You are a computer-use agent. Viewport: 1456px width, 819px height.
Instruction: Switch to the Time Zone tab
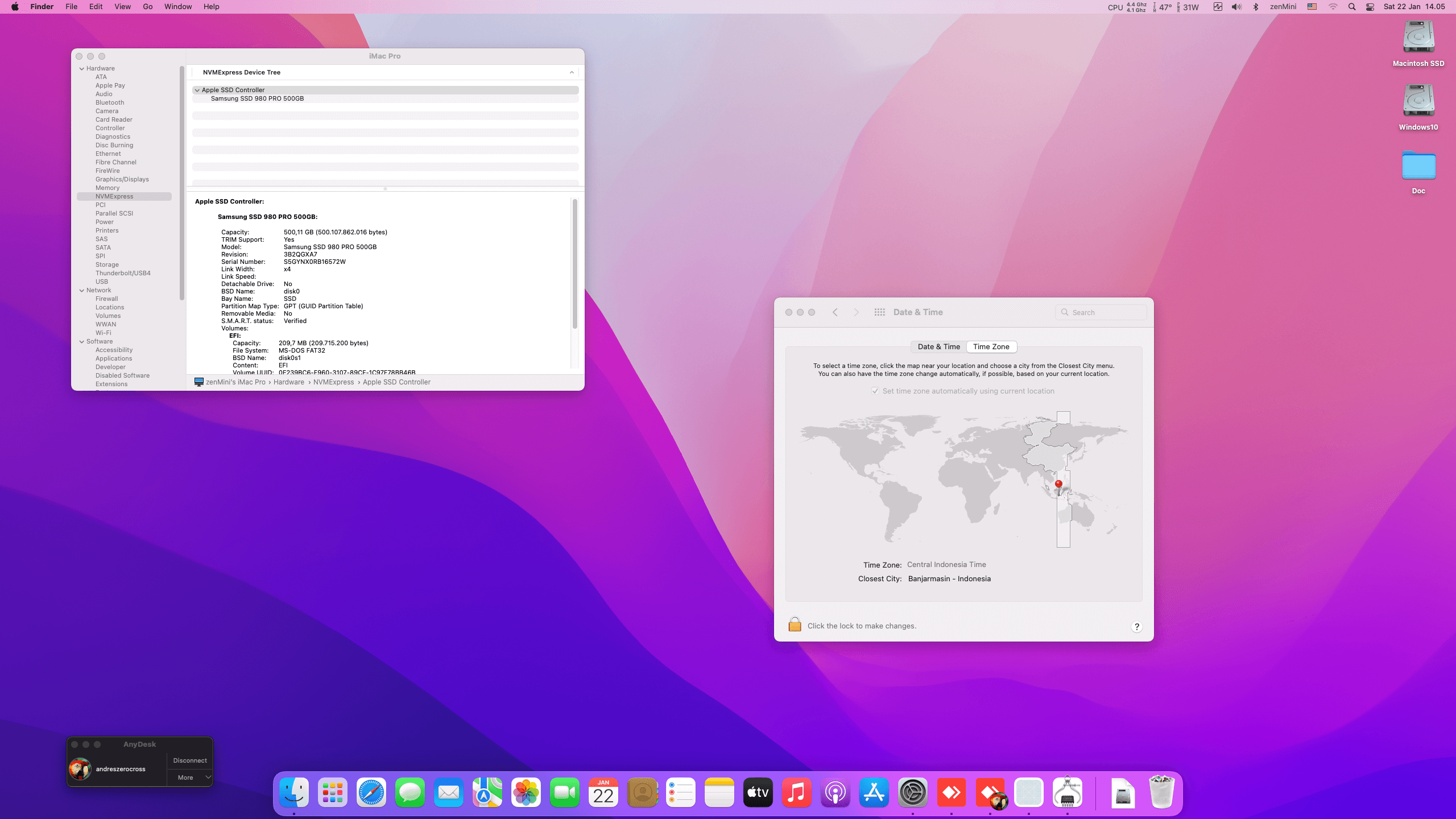pyautogui.click(x=991, y=346)
